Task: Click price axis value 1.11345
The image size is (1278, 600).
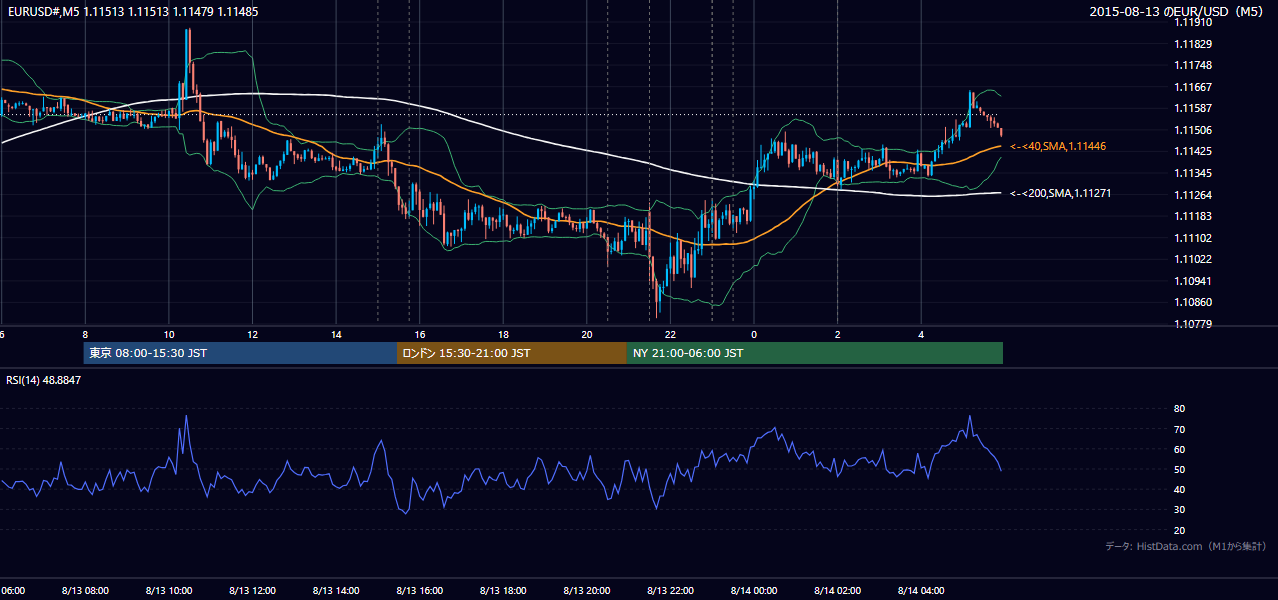Action: pyautogui.click(x=1193, y=173)
